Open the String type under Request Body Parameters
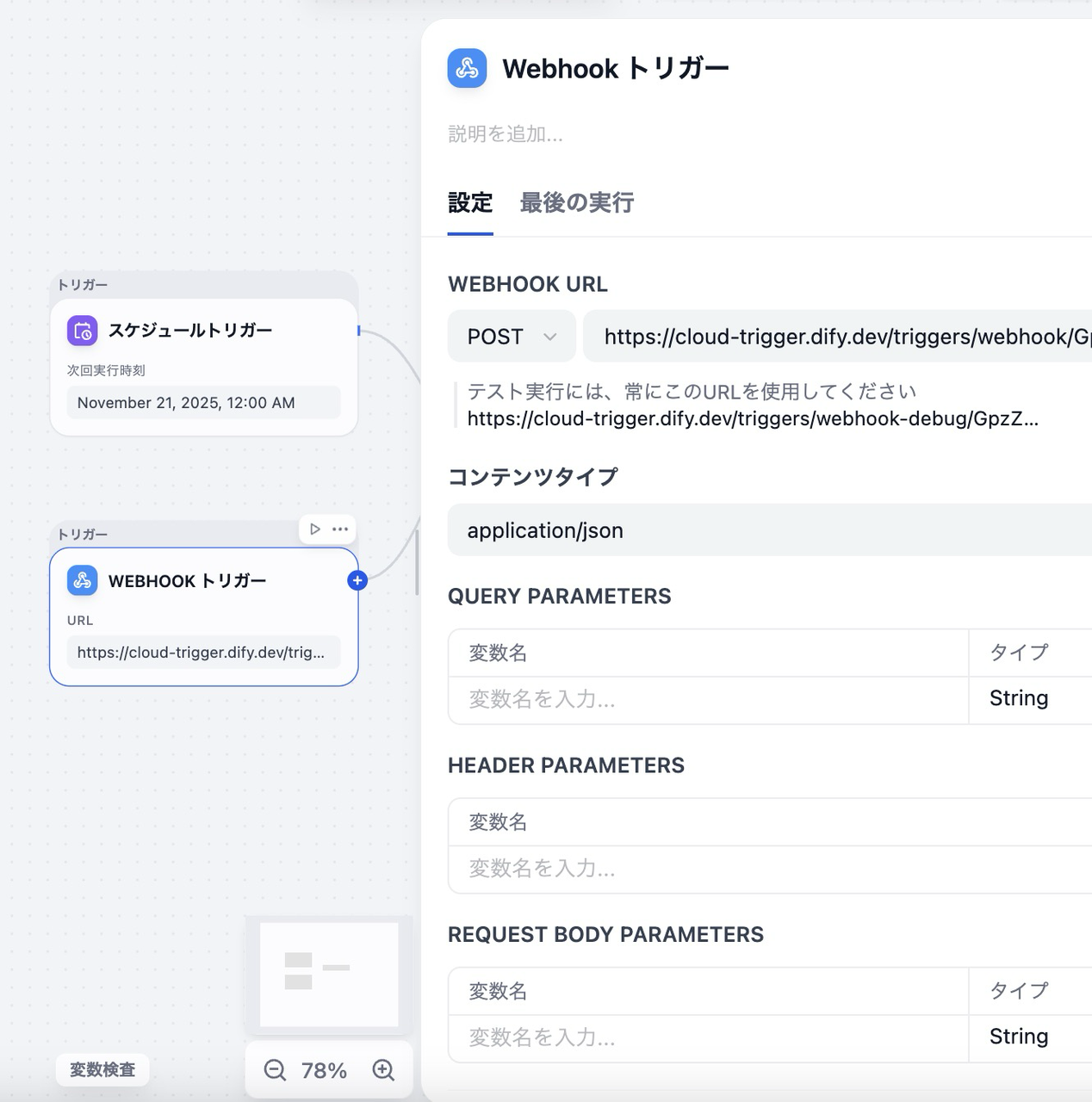The width and height of the screenshot is (1092, 1102). [1030, 1037]
